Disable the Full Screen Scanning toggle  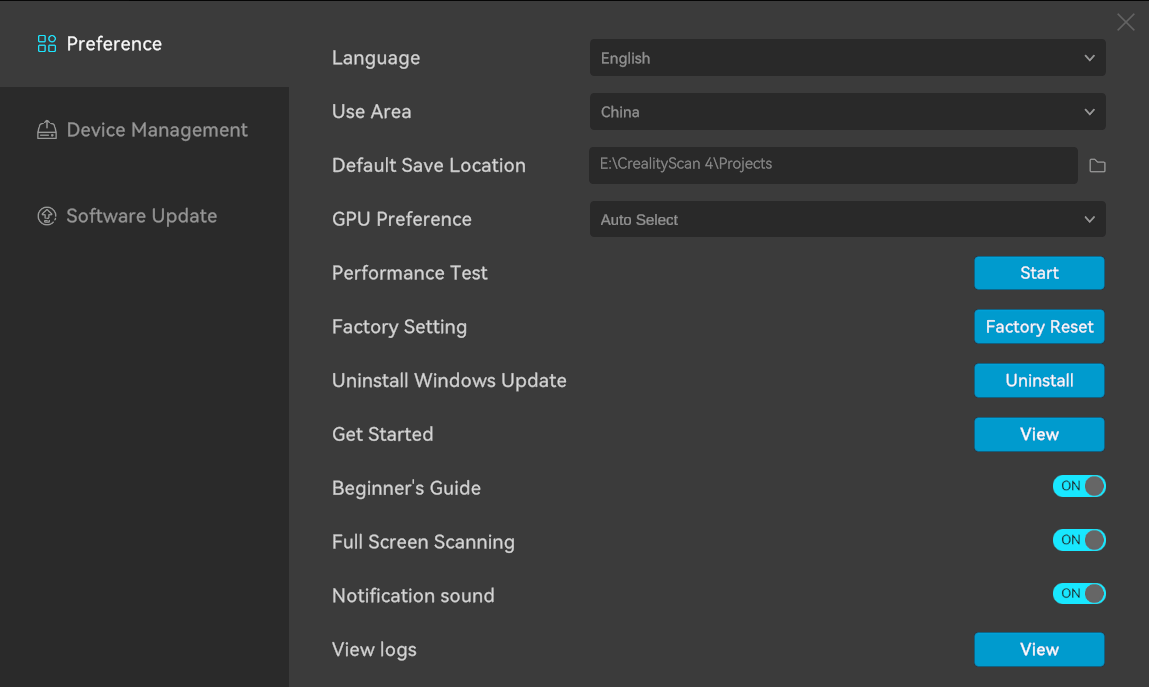coord(1078,540)
